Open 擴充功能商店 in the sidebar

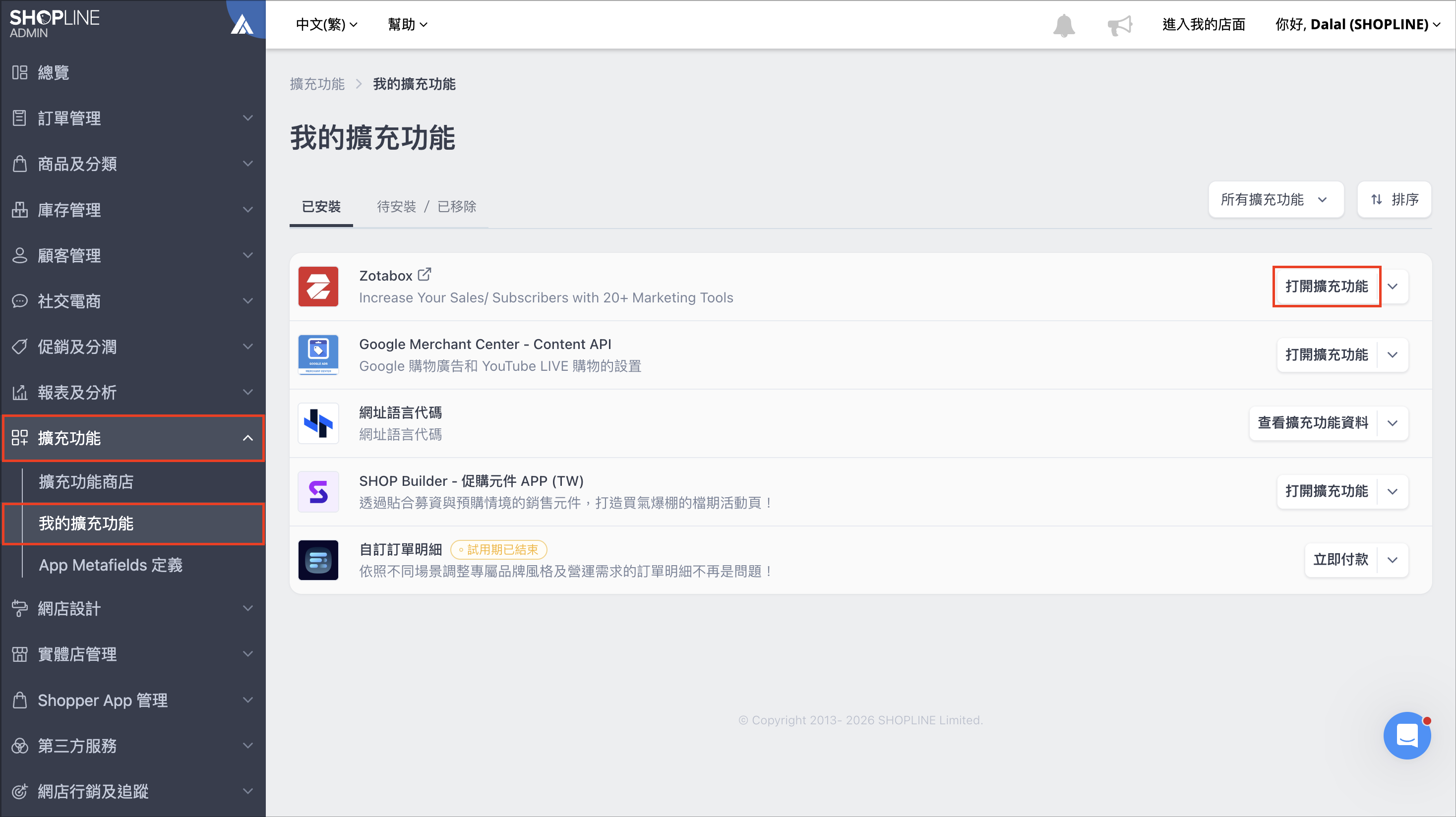86,482
